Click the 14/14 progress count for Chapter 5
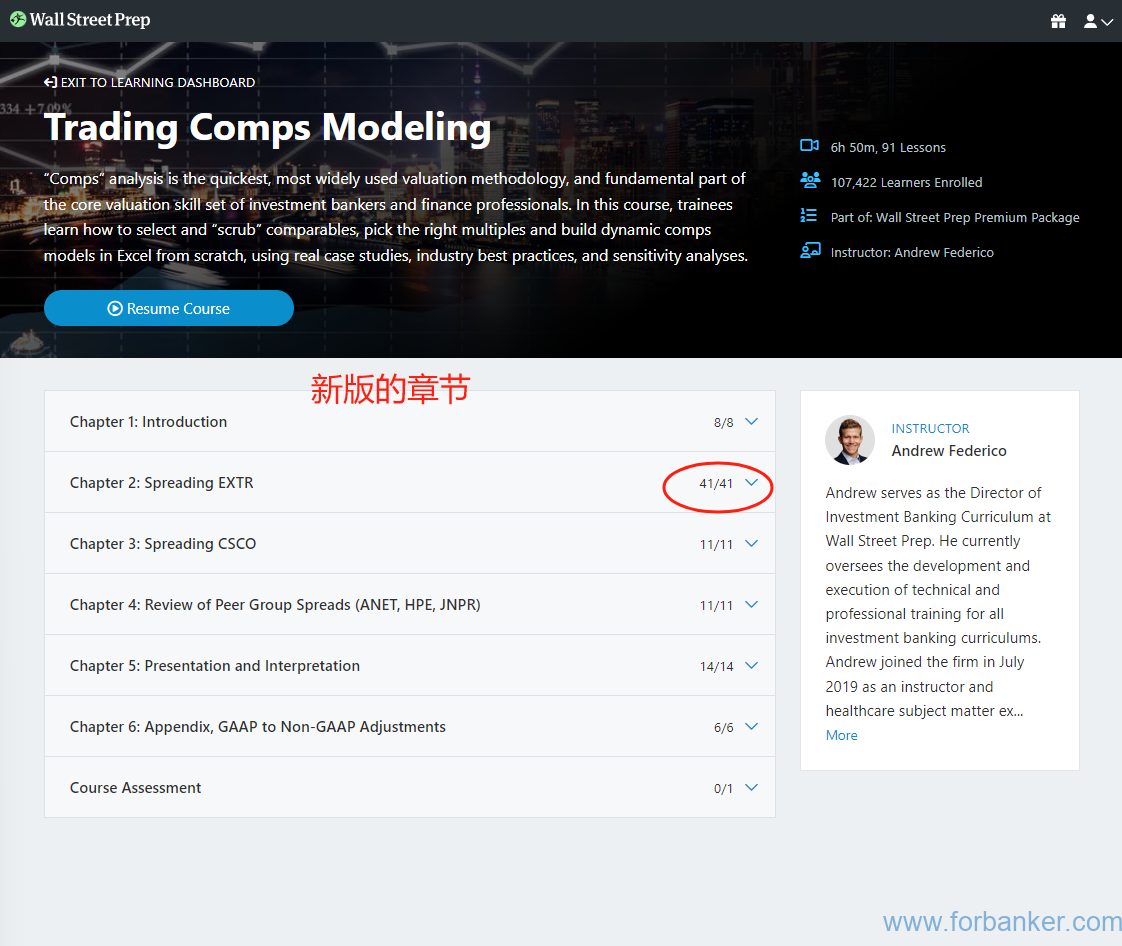The width and height of the screenshot is (1122, 946). click(716, 666)
